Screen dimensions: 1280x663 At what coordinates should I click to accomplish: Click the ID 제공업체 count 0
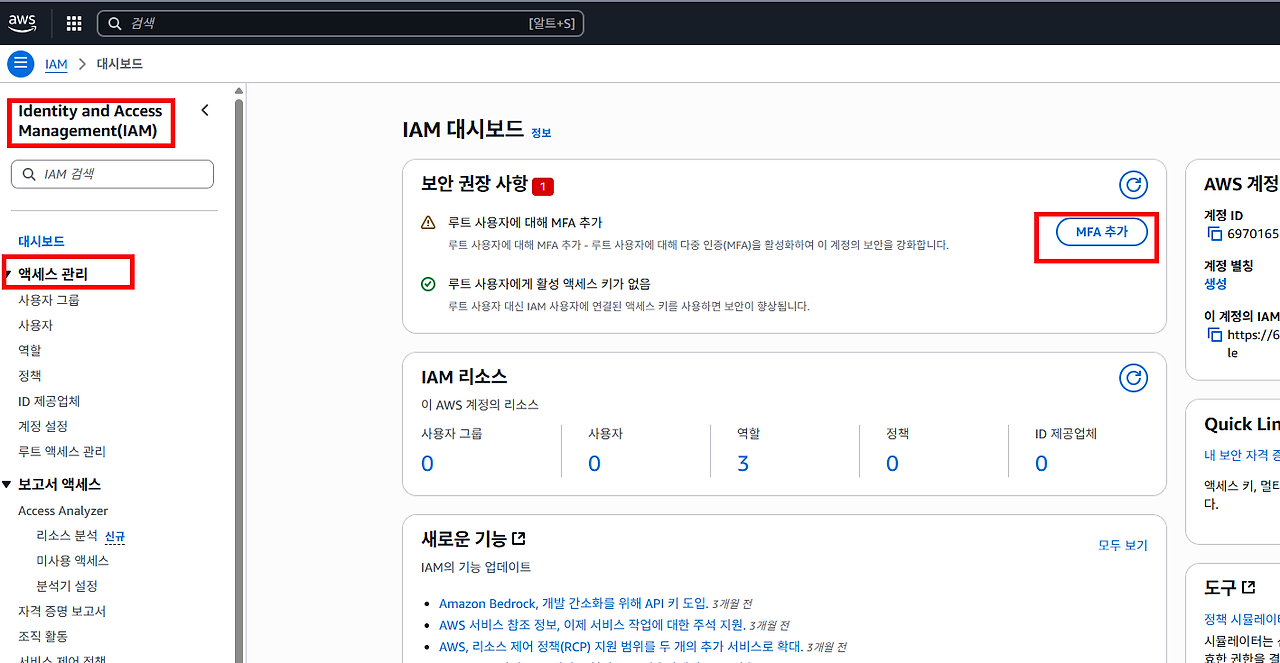pyautogui.click(x=1041, y=464)
